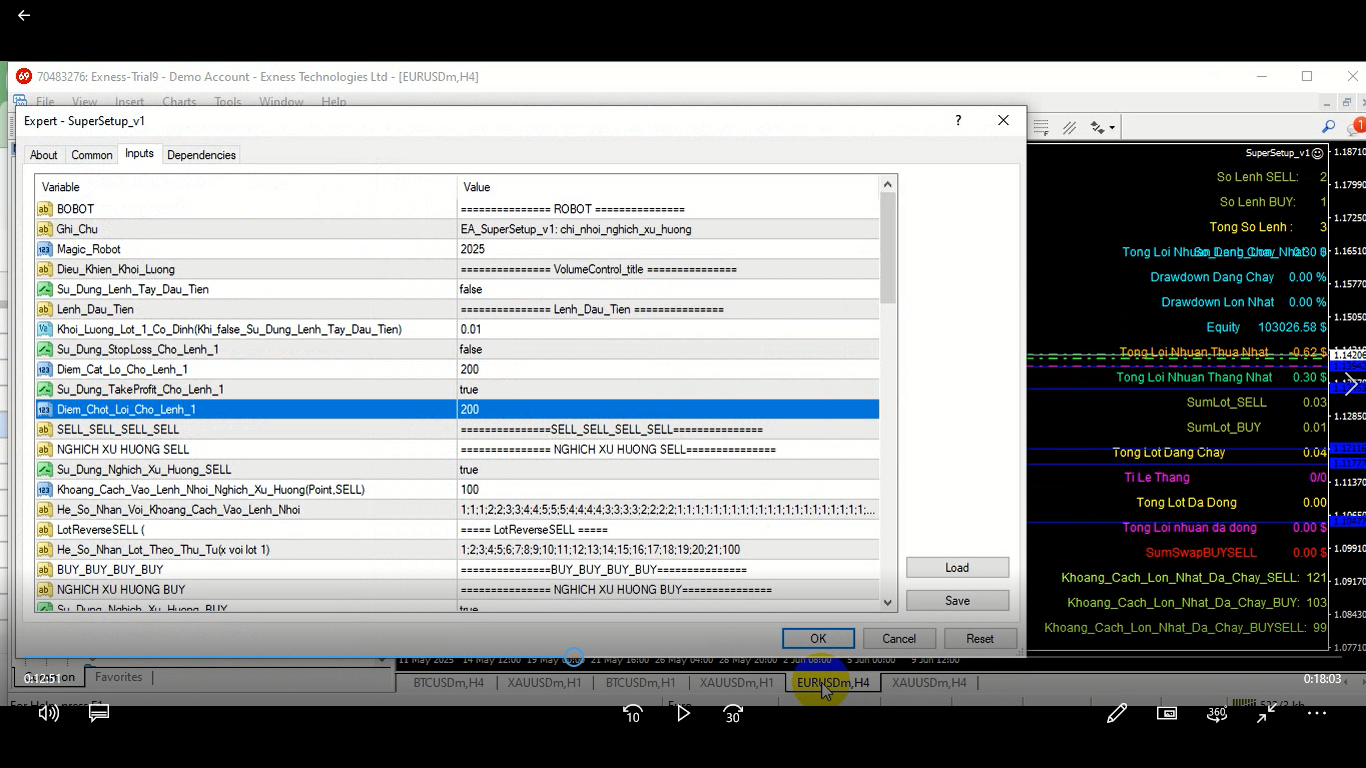The image size is (1366, 768).
Task: Click the Equity 103026.58 $ label on chart
Action: click(x=1266, y=327)
